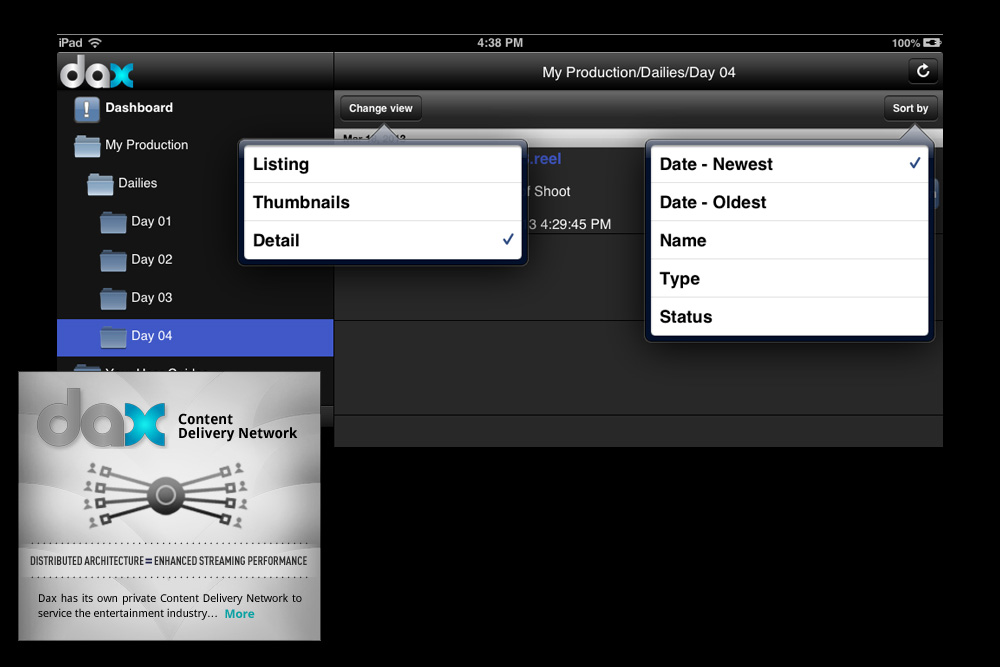Viewport: 1000px width, 667px height.
Task: Click the More link in CDN ad
Action: (x=239, y=613)
